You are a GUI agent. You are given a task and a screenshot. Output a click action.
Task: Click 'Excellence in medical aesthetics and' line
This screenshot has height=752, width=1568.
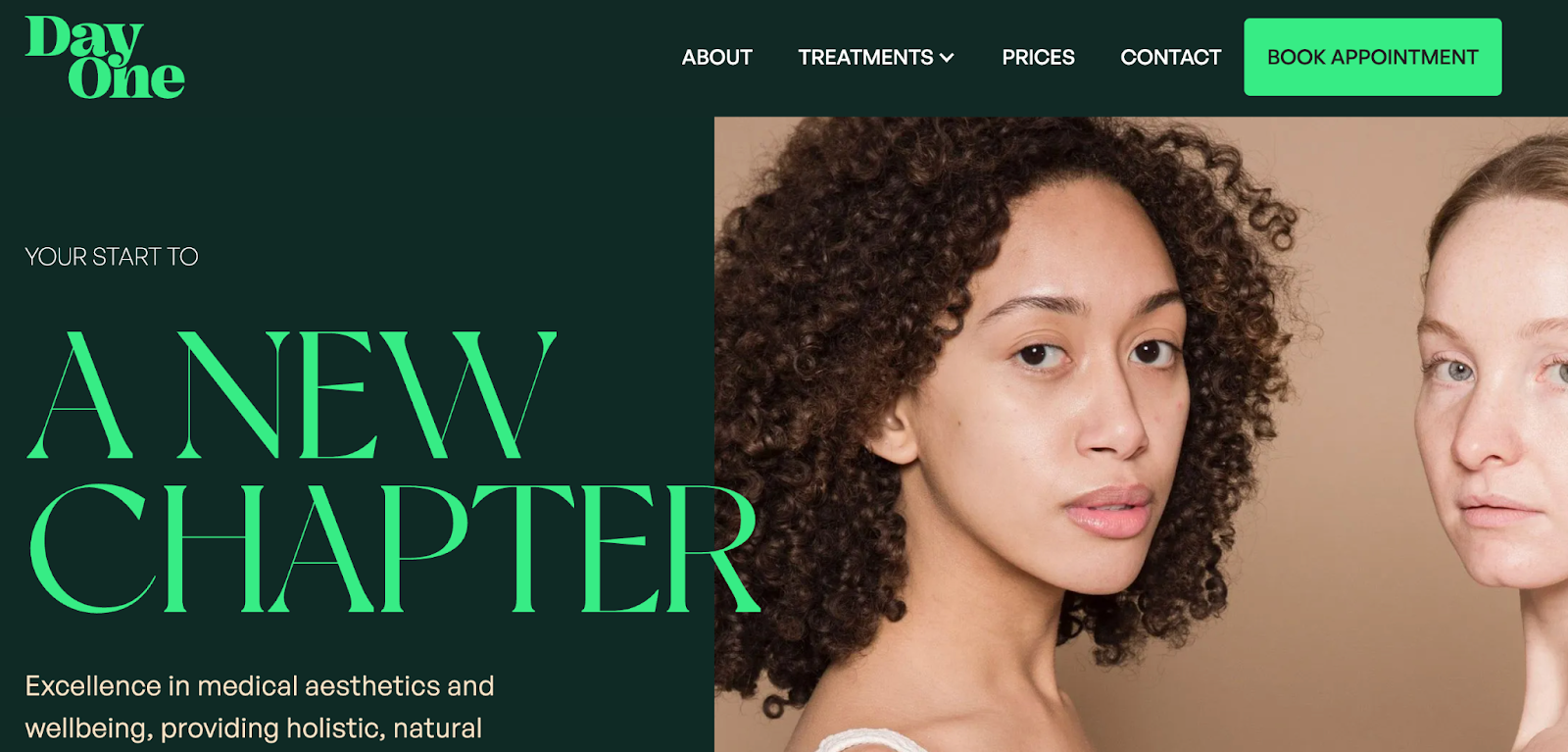tap(260, 685)
